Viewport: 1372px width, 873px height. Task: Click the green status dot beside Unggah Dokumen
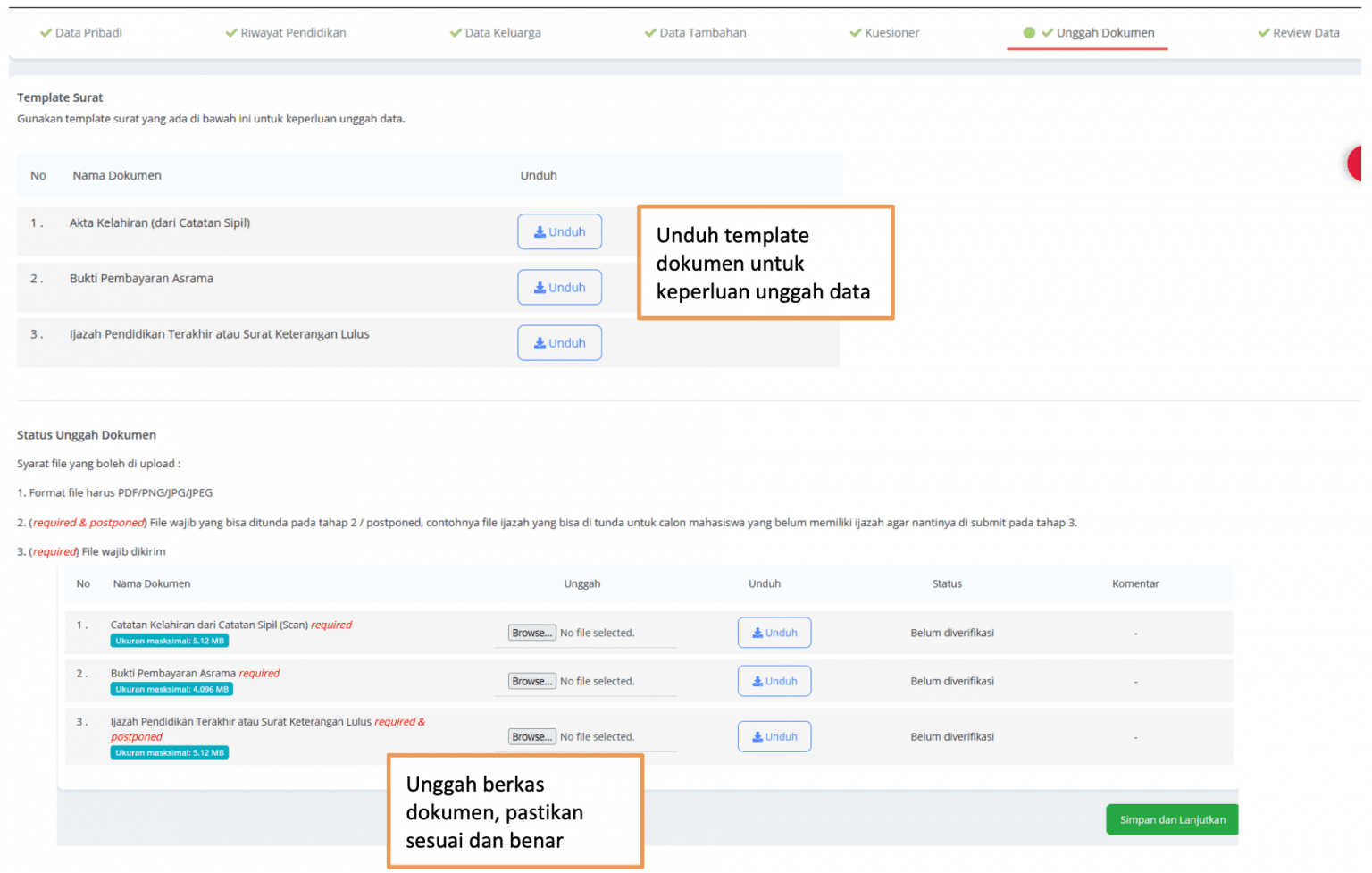1029,32
